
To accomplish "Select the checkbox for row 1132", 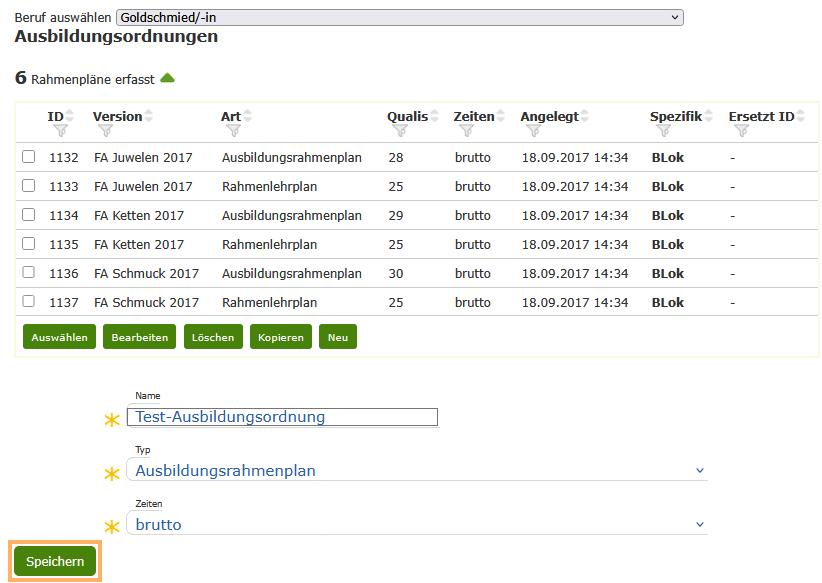I will 27,157.
